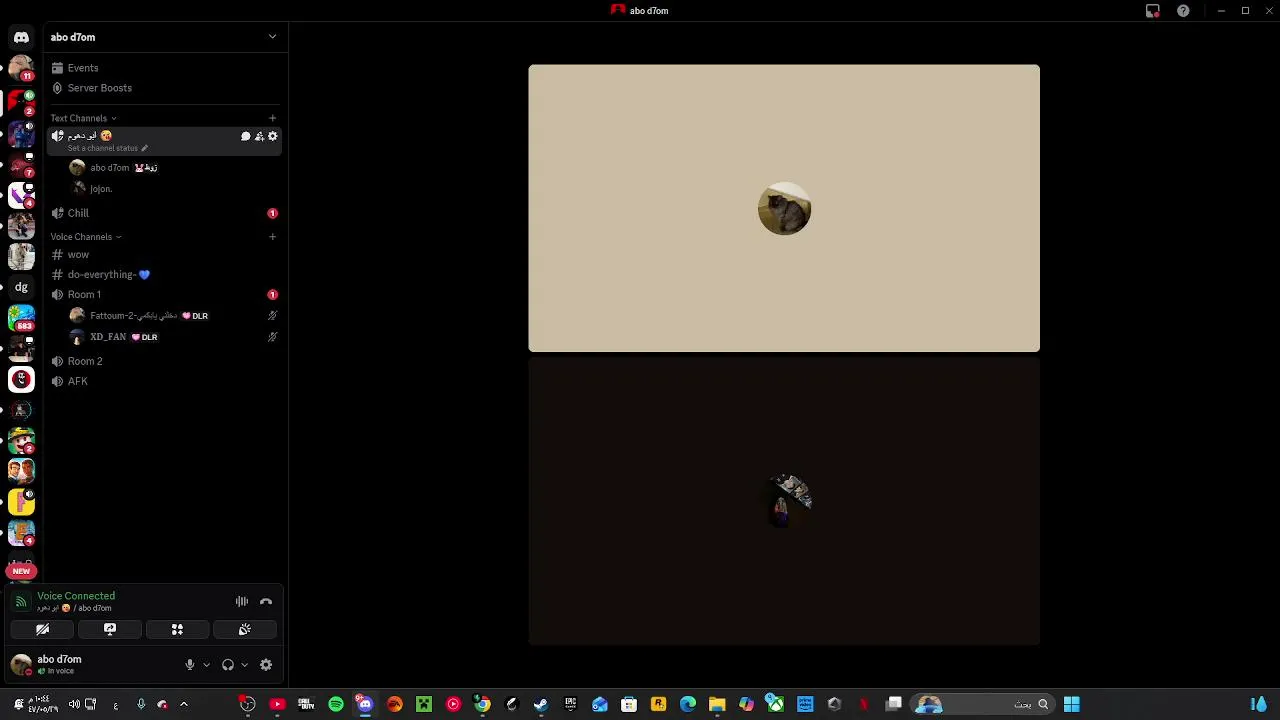Open system volume icon in tray
1280x720 pixels.
74,704
